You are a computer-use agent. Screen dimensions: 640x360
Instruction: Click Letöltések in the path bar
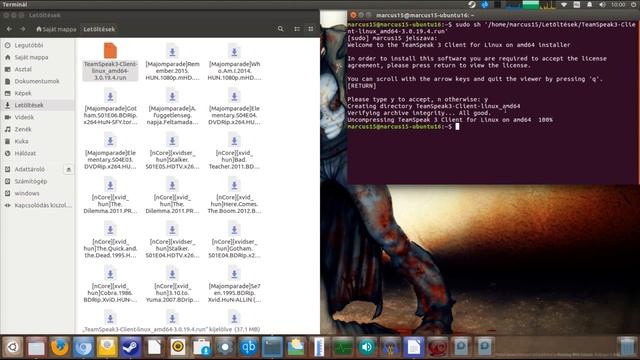tap(99, 29)
